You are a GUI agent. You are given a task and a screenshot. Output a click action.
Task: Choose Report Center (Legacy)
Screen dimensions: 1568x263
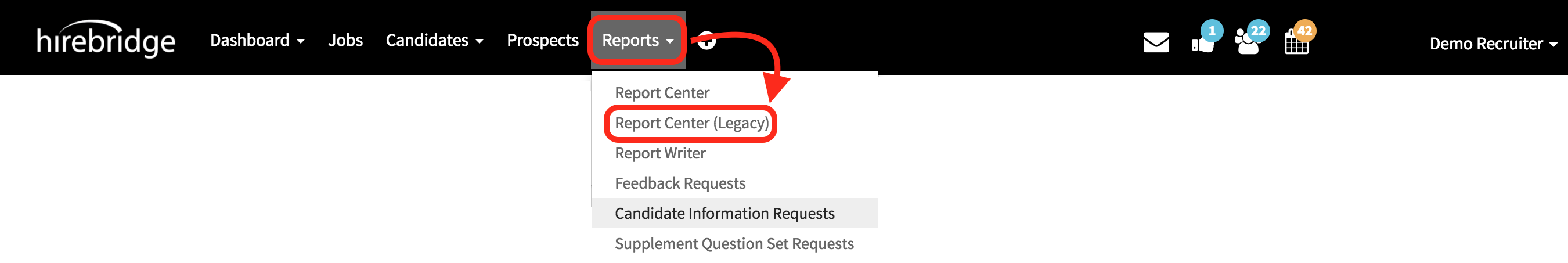[691, 123]
